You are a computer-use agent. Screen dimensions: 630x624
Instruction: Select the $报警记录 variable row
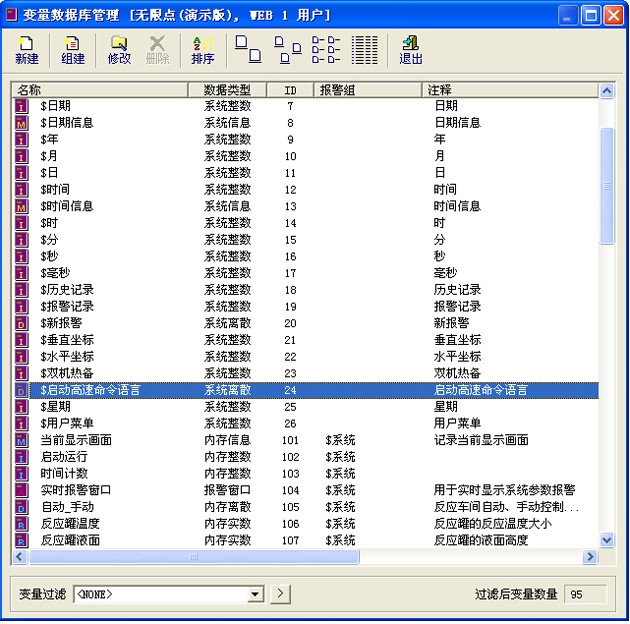tap(305, 307)
